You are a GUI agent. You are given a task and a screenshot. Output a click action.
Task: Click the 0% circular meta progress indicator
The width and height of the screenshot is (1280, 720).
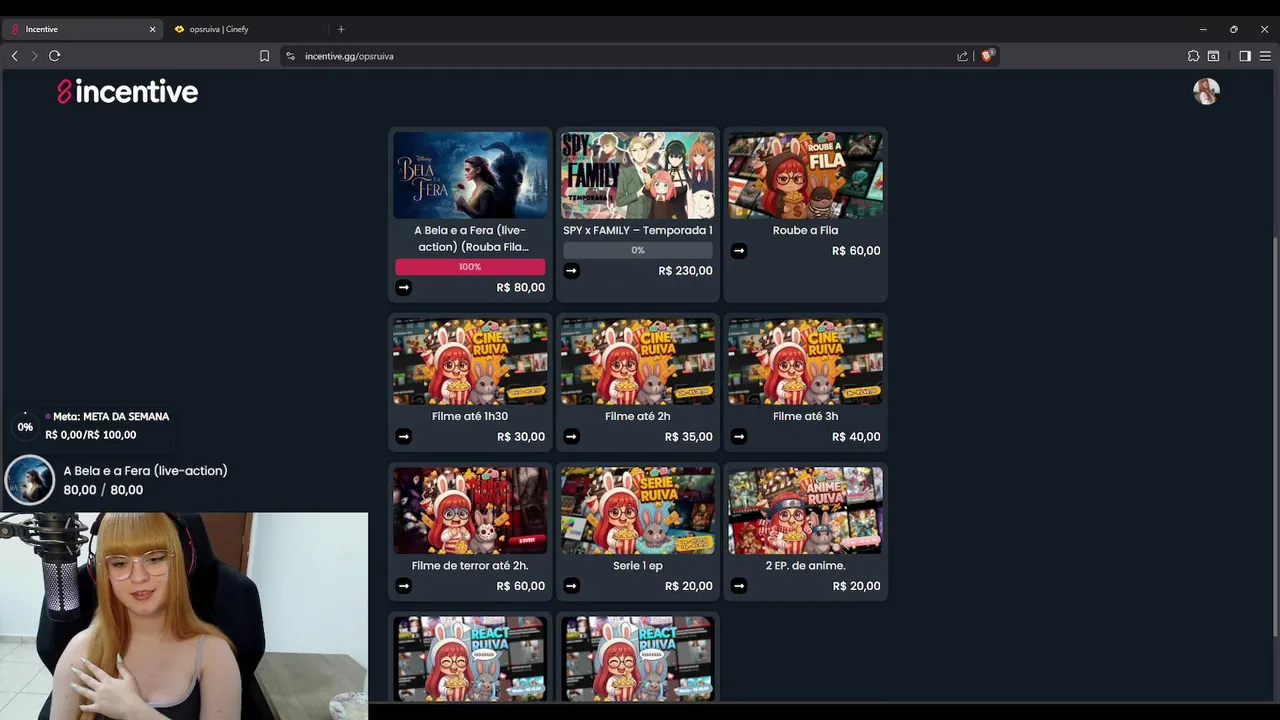point(25,427)
